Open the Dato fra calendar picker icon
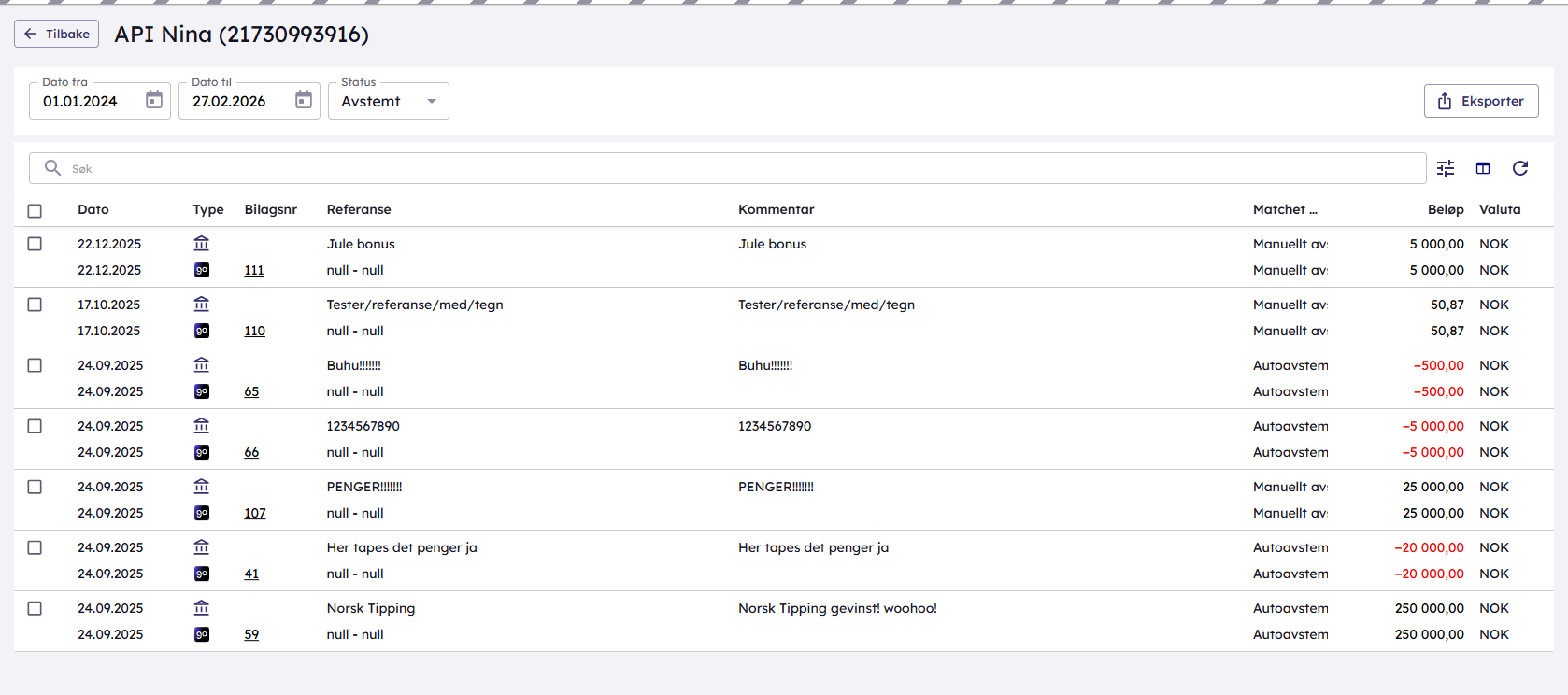The width and height of the screenshot is (1568, 695). (x=154, y=100)
